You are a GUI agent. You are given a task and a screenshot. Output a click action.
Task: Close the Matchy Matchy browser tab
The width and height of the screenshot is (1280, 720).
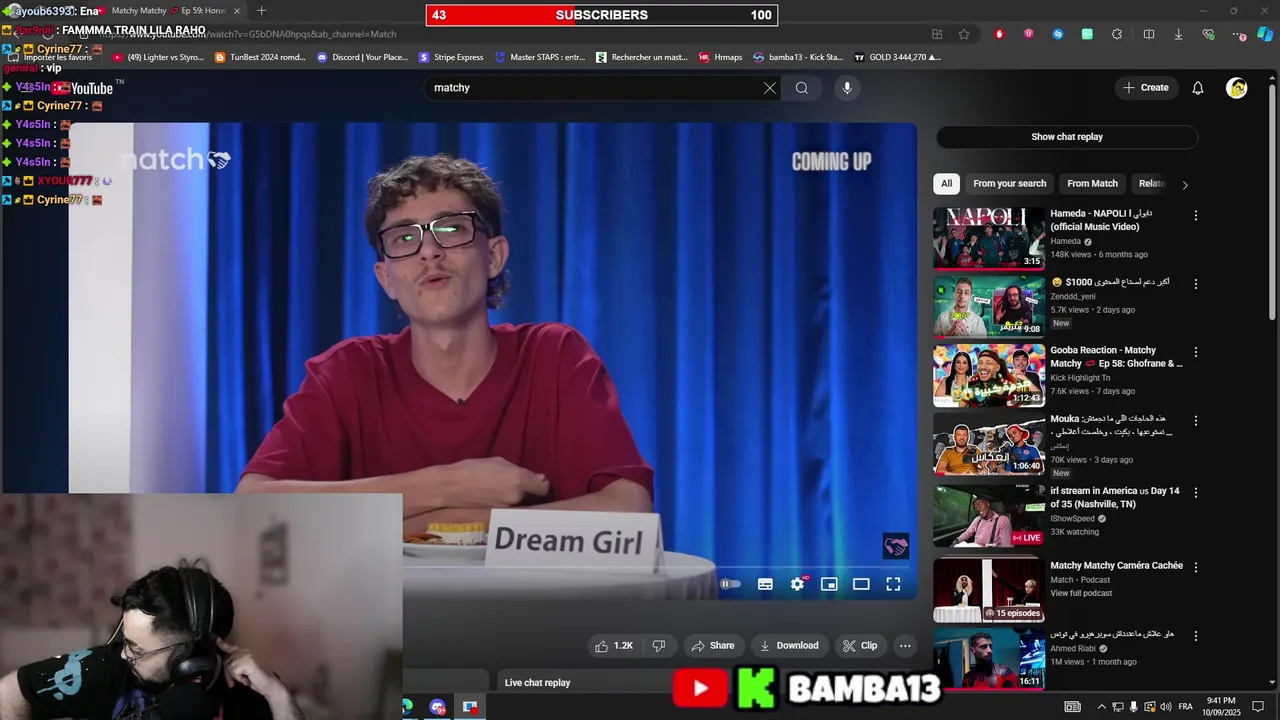click(x=237, y=11)
